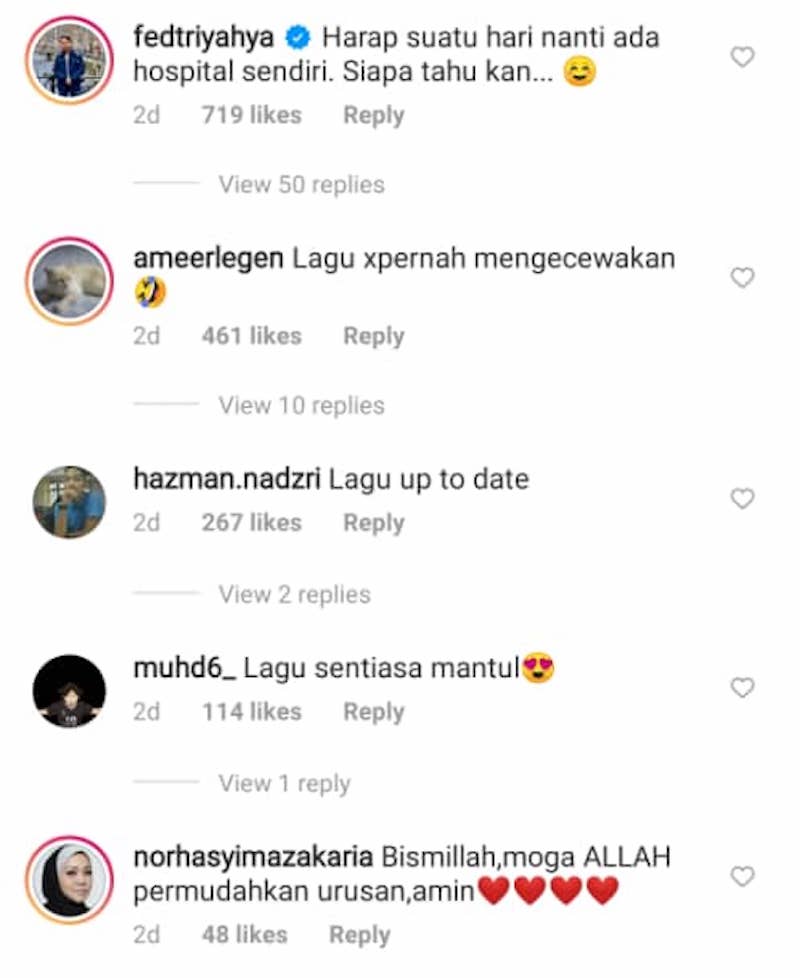Click the blue verified badge next to fedtriyahya
800x978 pixels.
coord(297,38)
